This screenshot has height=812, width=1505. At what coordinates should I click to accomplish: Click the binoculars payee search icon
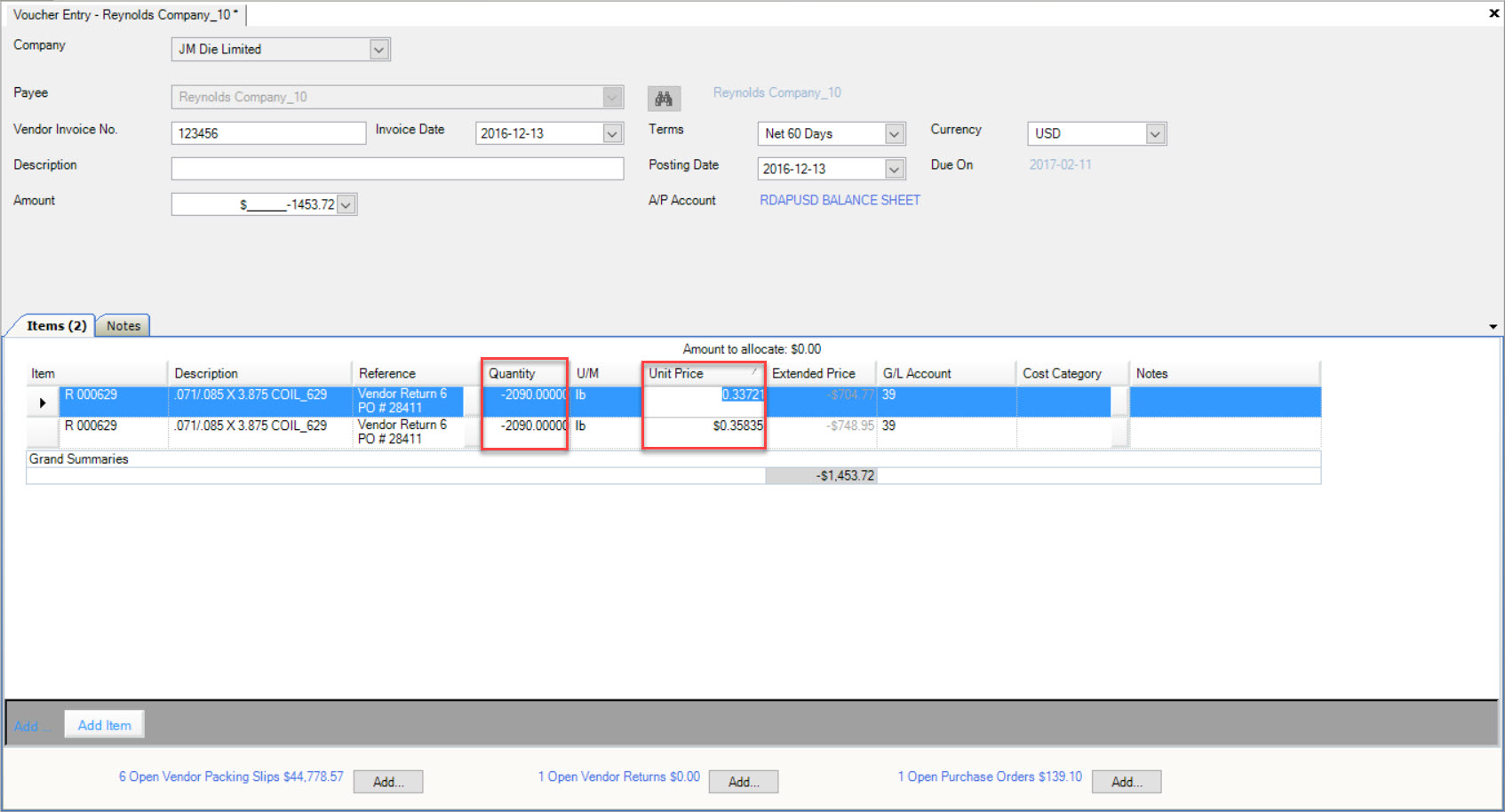664,99
